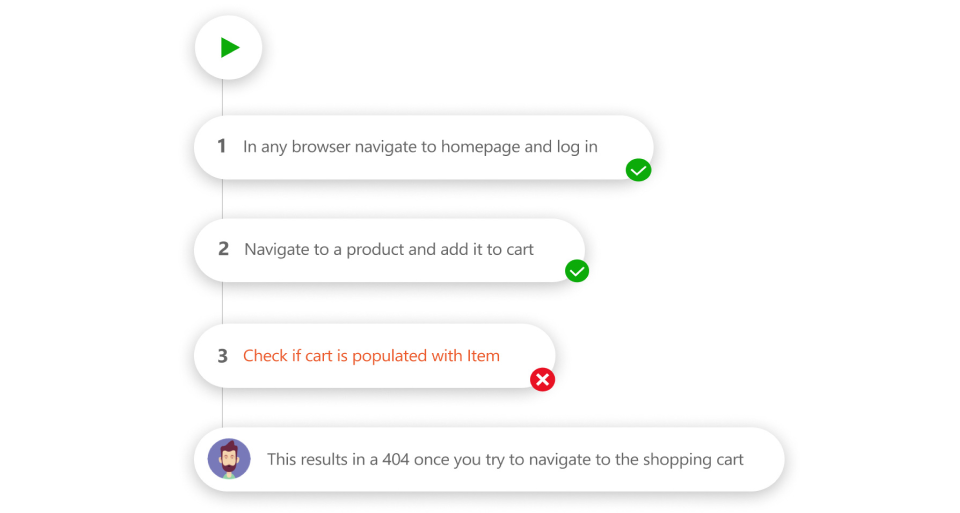Click the green play triangle icon
The image size is (960, 513).
[x=230, y=47]
